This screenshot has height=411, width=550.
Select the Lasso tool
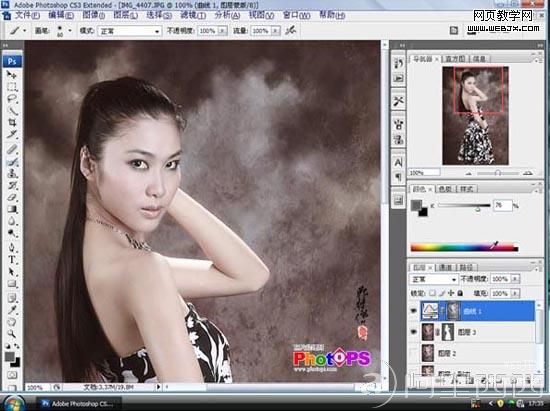tap(12, 99)
